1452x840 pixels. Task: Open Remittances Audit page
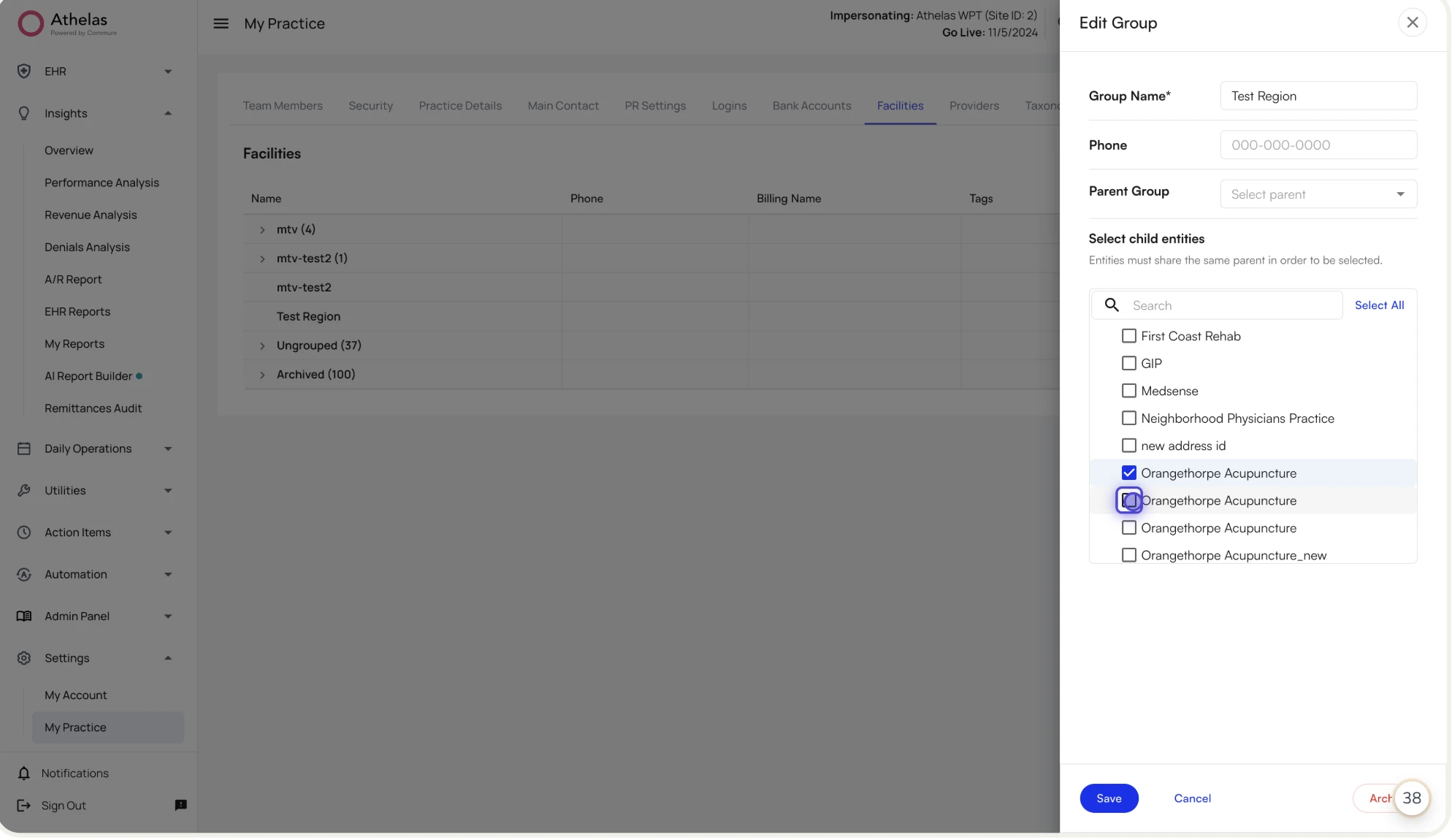coord(93,408)
